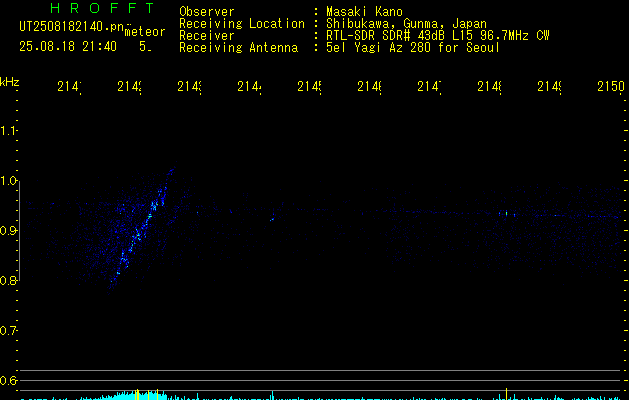Click the small cyan echo after 2144
The image size is (629, 400).
click(272, 219)
